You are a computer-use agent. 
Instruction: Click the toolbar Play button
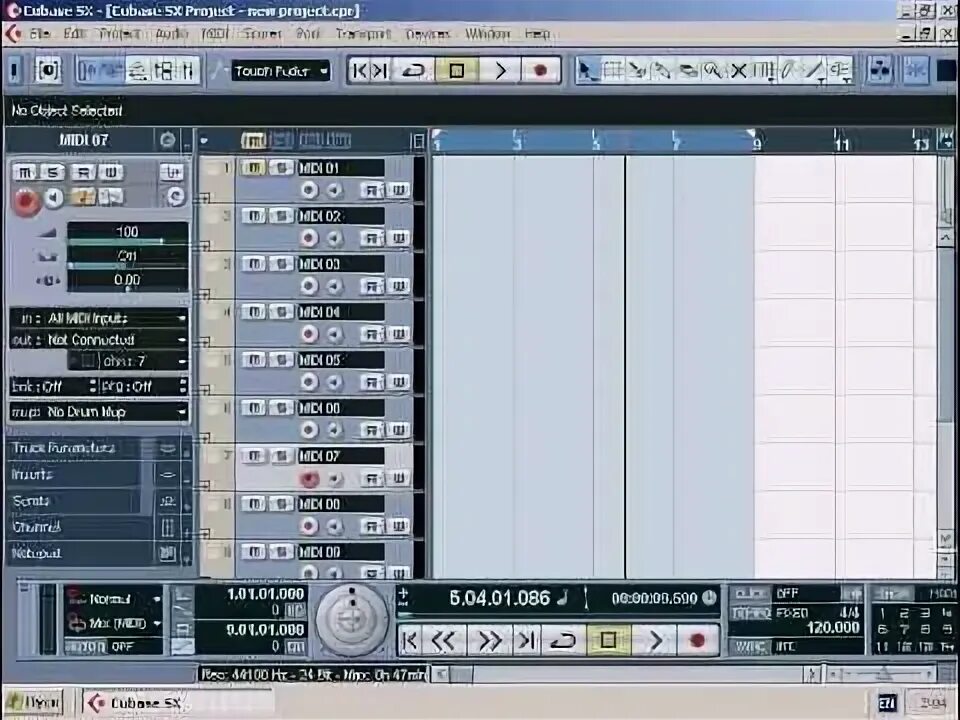pos(500,71)
